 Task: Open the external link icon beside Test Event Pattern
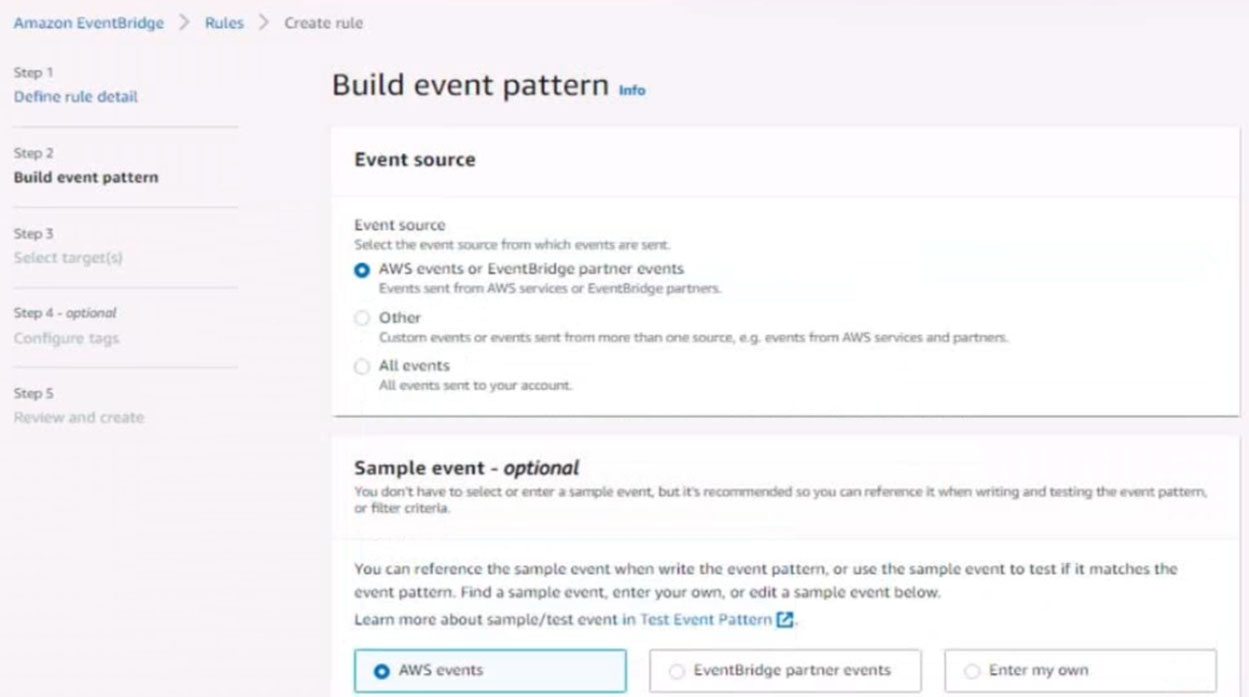[x=786, y=620]
